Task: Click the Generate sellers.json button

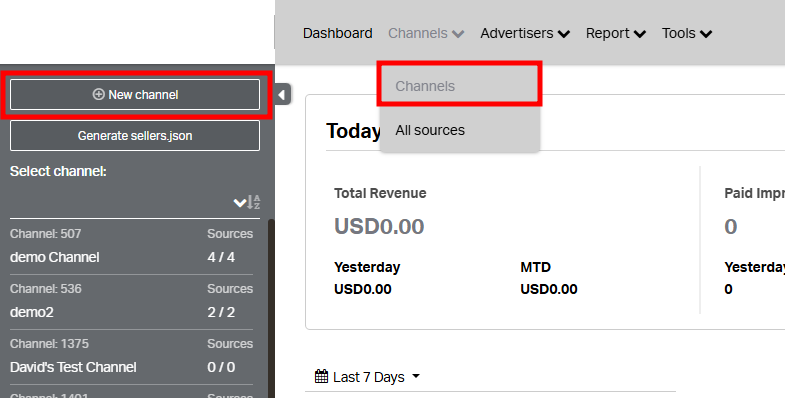Action: 135,136
